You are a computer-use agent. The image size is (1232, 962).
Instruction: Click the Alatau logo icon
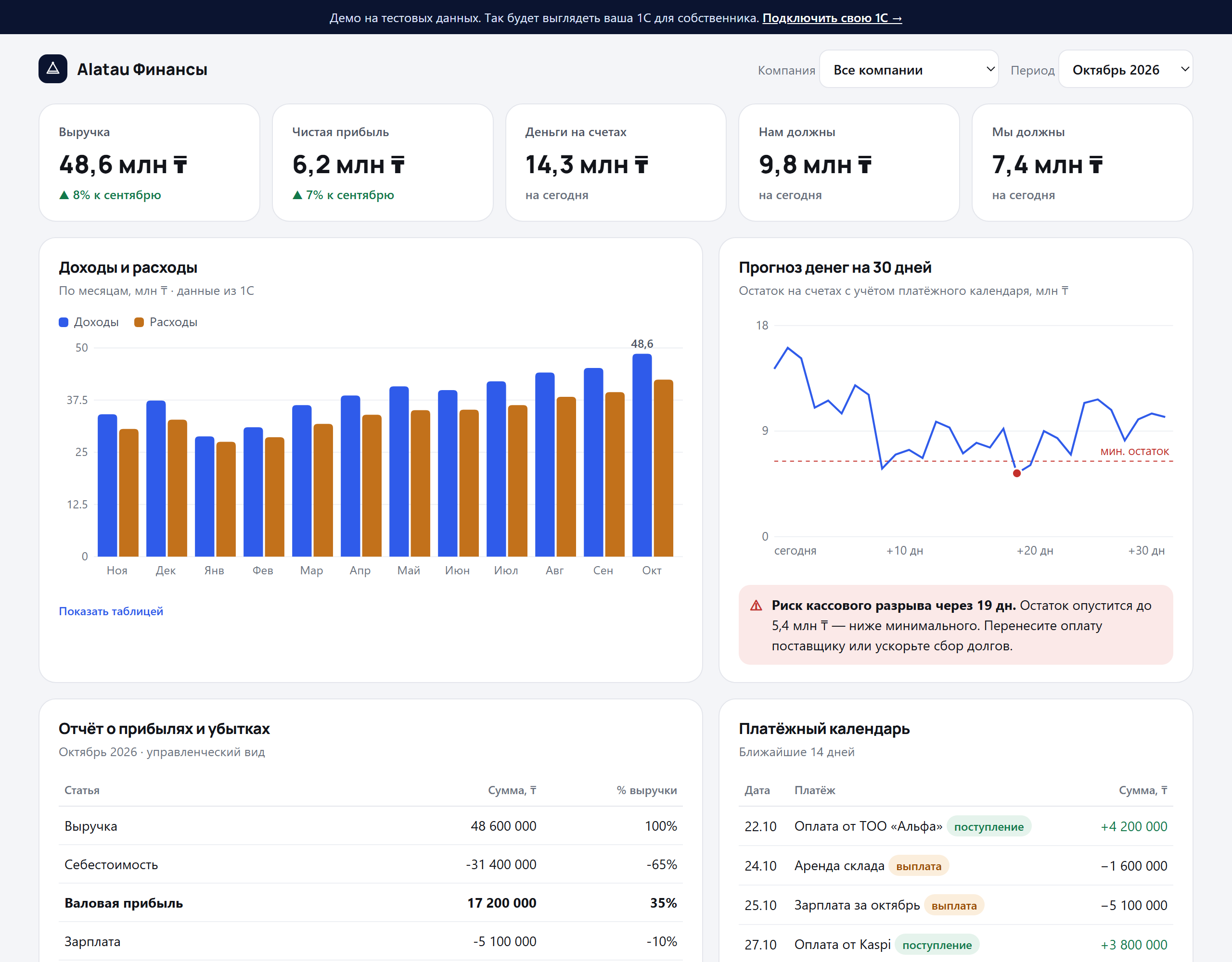click(53, 69)
